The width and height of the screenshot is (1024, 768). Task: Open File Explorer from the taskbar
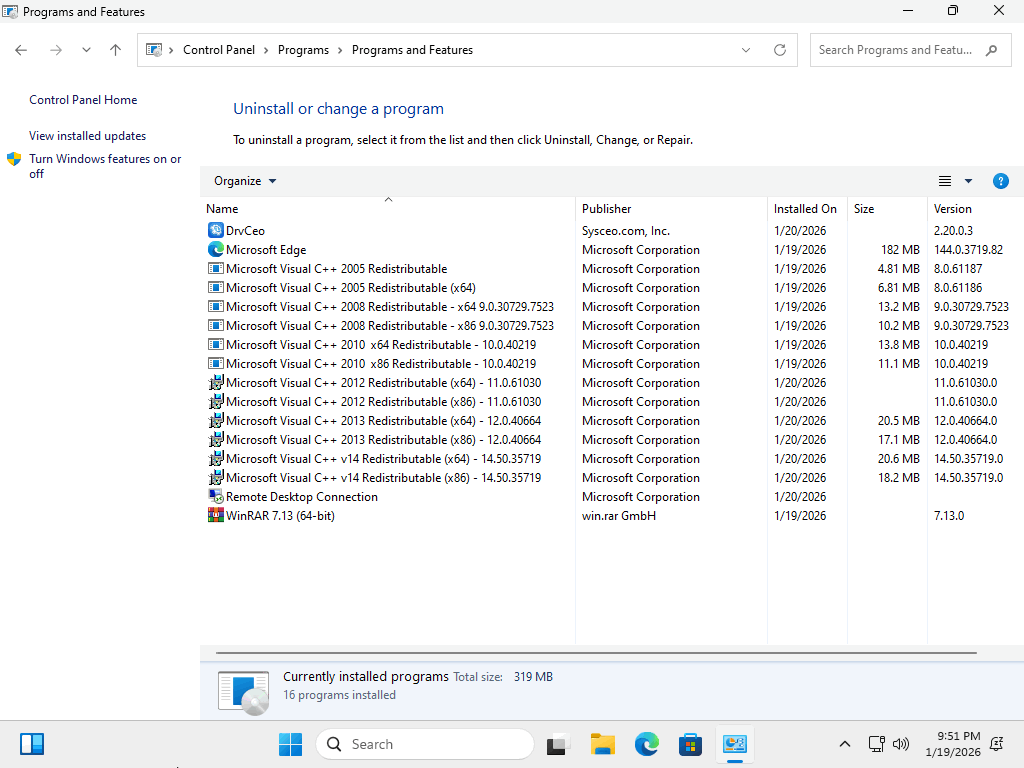tap(602, 744)
